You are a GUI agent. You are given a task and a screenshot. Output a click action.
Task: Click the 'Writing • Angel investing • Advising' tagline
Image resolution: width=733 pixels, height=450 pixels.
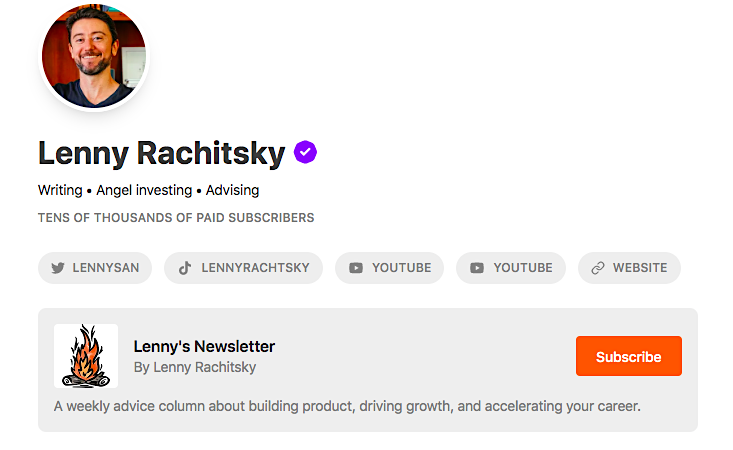tap(149, 190)
